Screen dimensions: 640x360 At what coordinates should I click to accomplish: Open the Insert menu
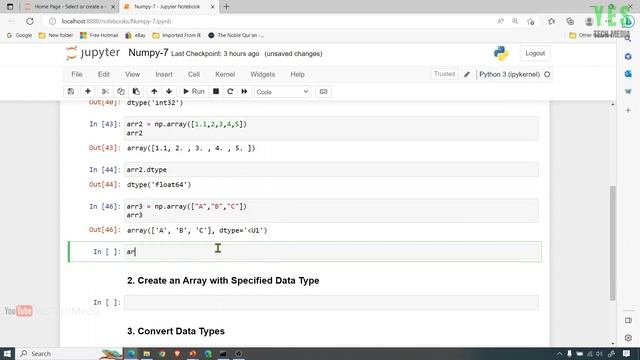point(164,74)
